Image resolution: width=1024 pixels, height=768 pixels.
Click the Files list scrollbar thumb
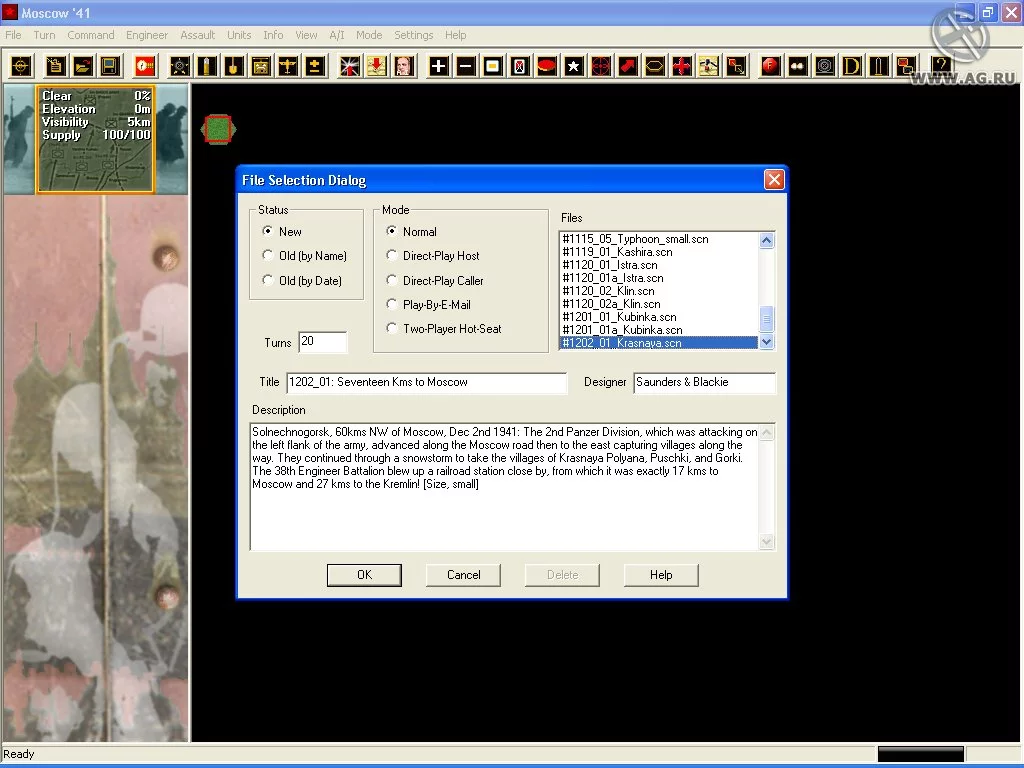pos(767,319)
